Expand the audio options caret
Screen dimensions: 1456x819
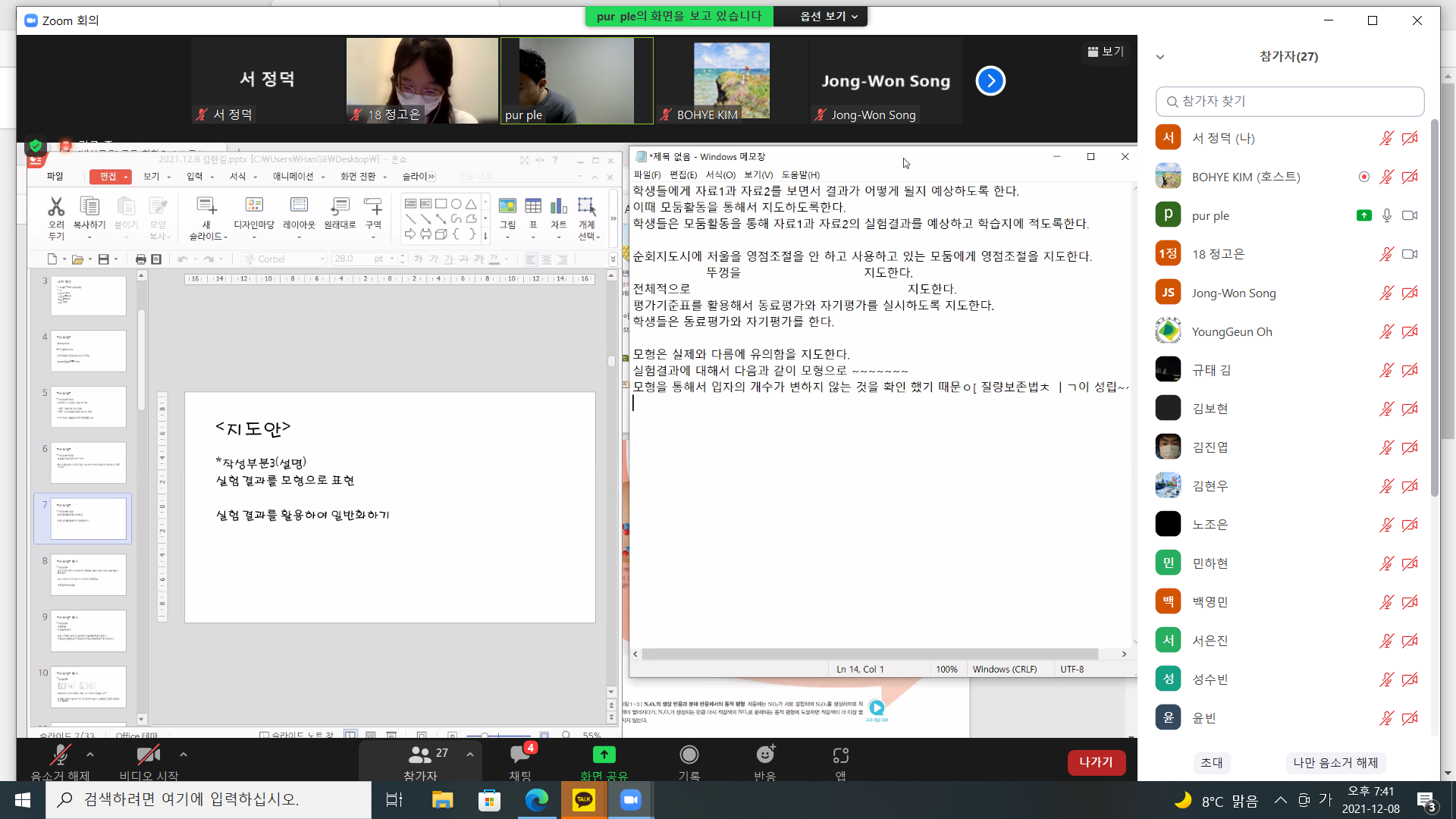90,755
